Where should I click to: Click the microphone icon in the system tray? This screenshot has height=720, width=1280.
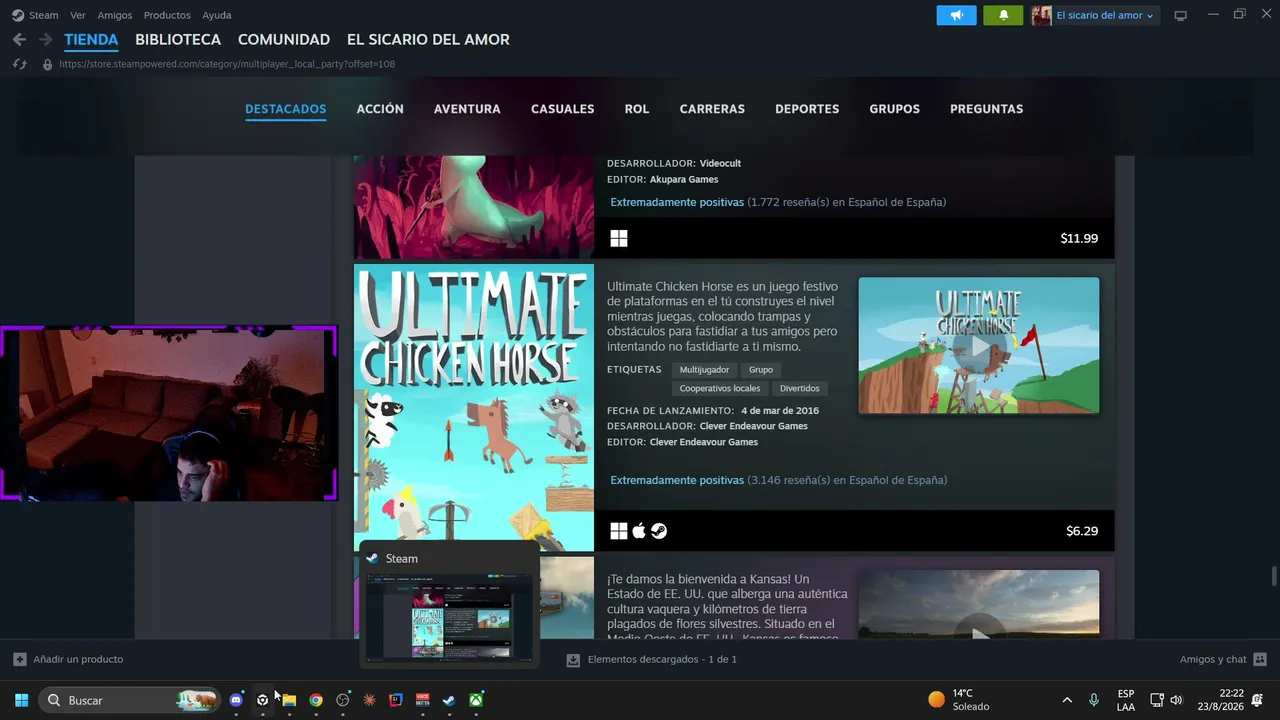tap(1093, 700)
